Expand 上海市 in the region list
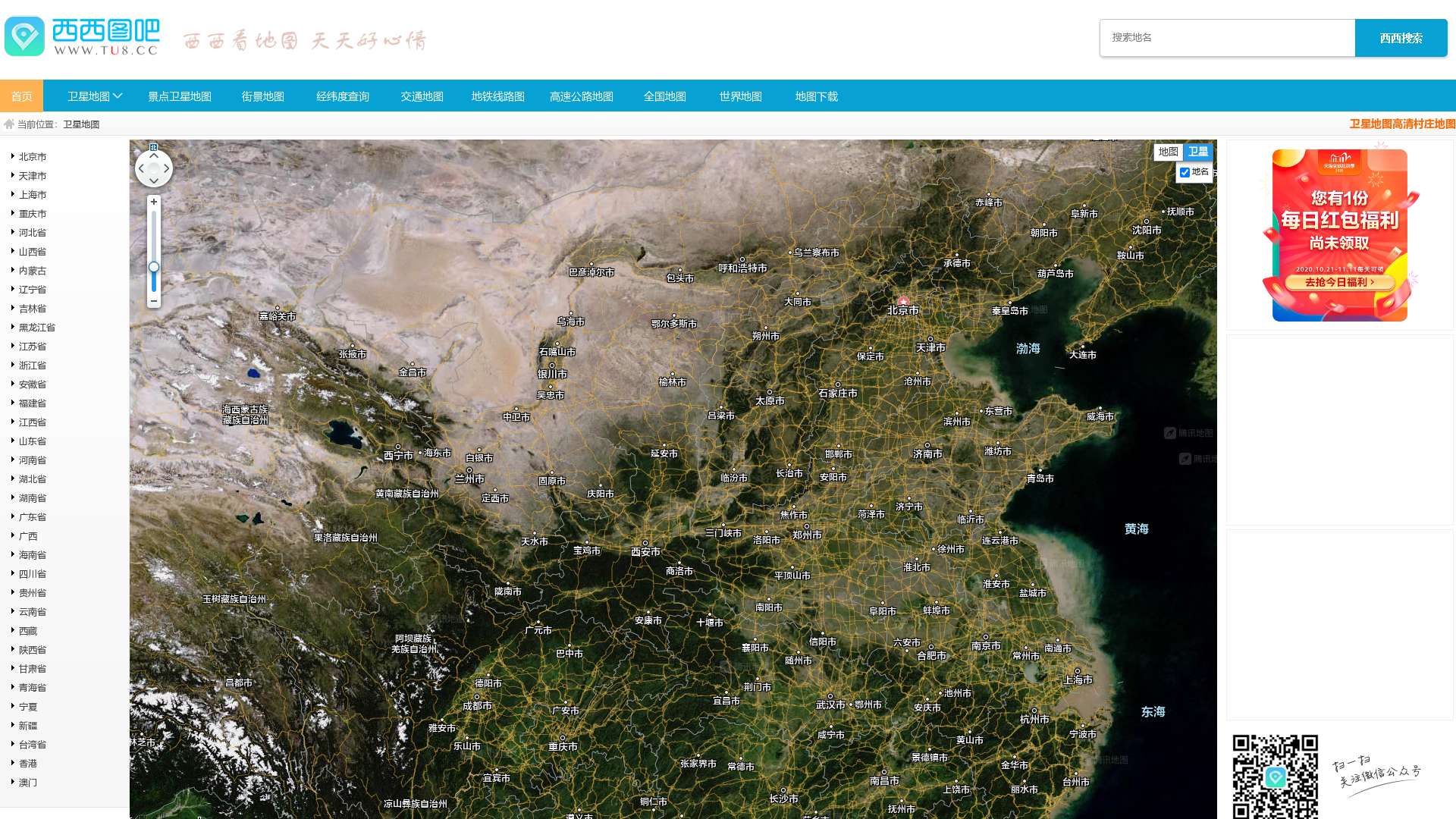Viewport: 1456px width, 819px height. (33, 195)
